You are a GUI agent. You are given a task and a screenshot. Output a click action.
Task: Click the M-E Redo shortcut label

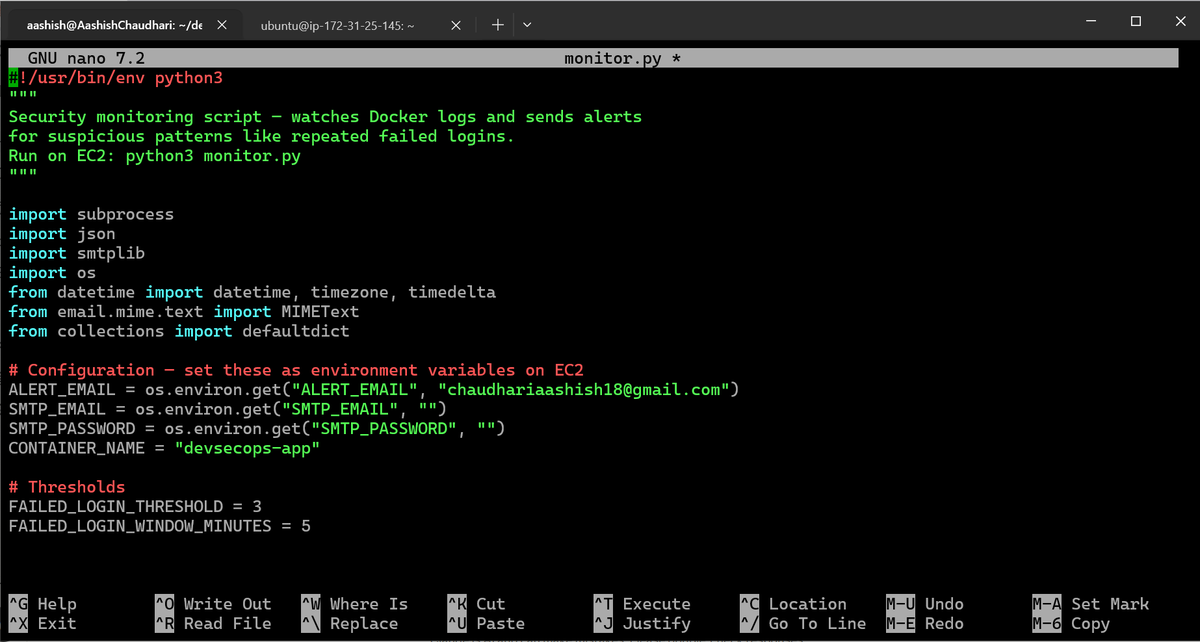pos(925,623)
